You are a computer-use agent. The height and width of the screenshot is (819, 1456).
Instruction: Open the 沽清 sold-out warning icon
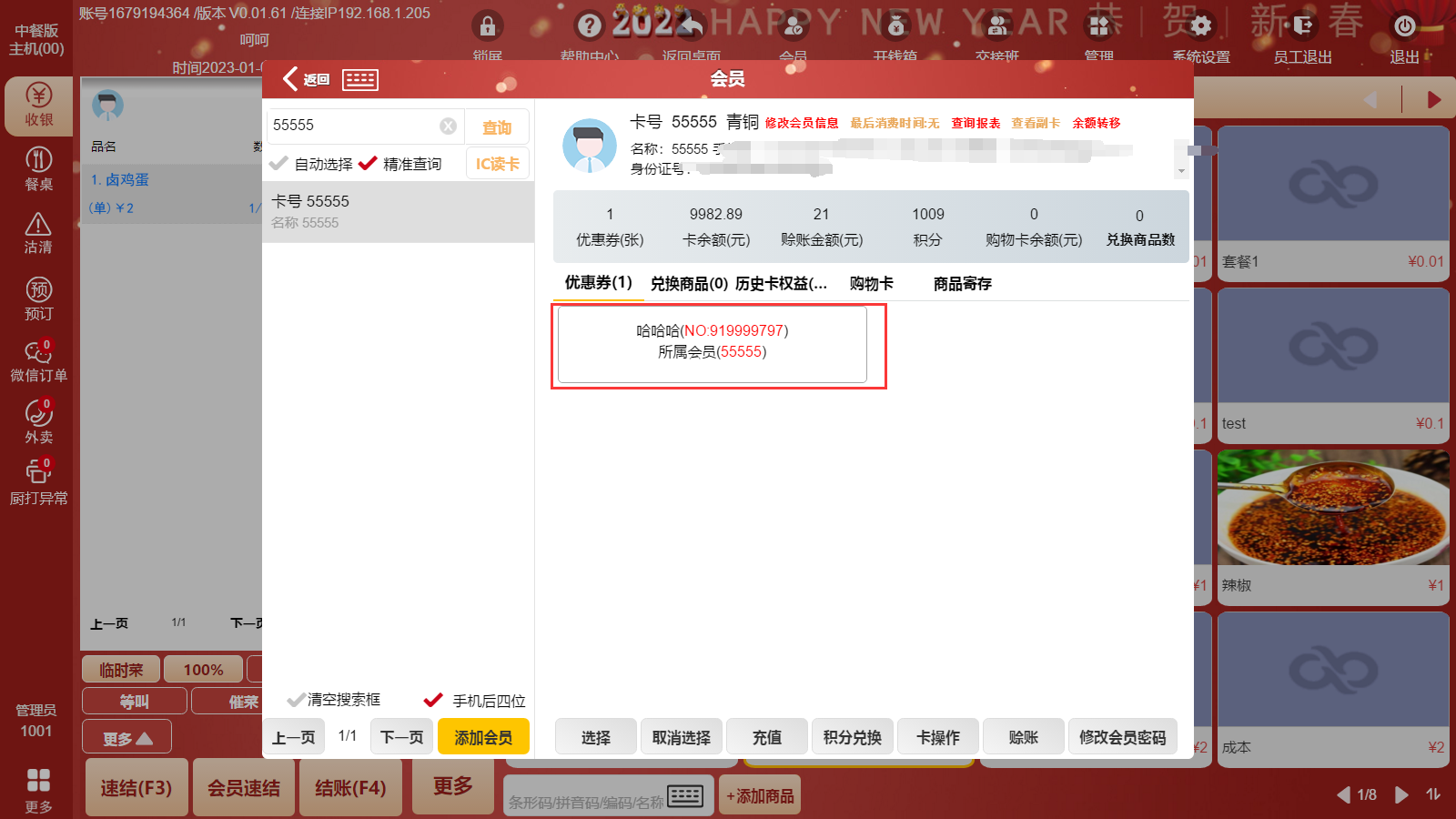coord(38,234)
